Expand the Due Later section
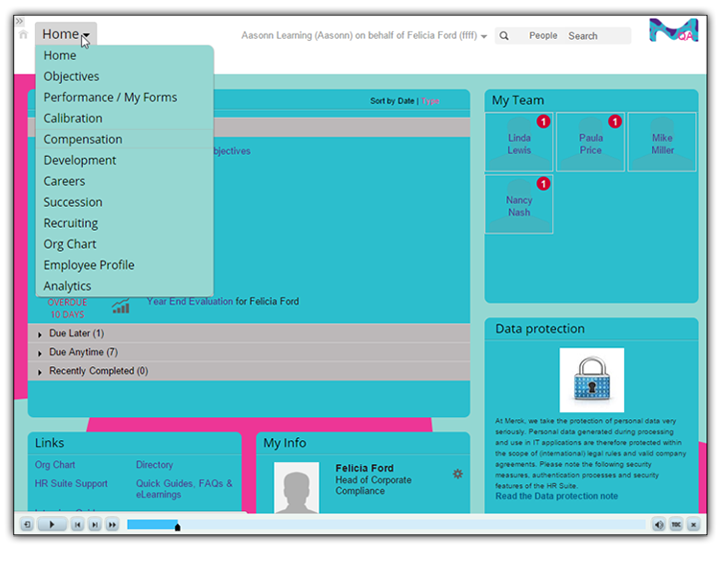The image size is (723, 574). pos(40,334)
